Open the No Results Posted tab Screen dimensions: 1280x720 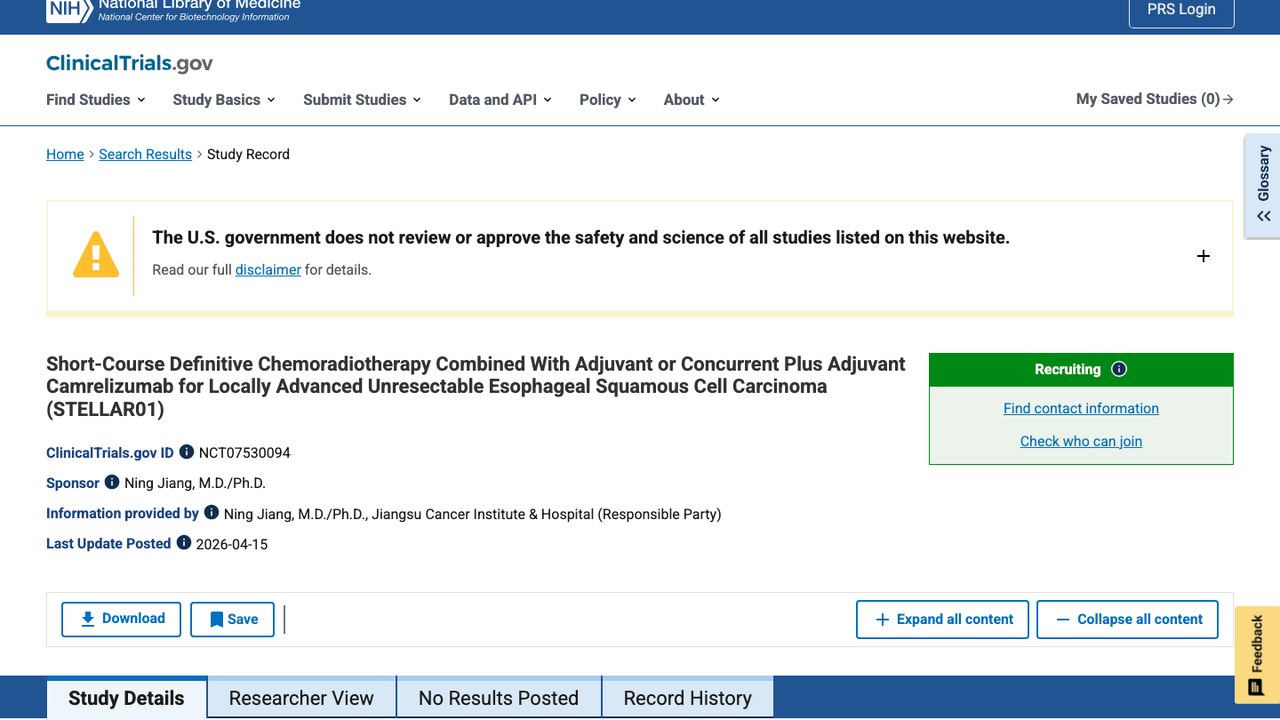[499, 698]
